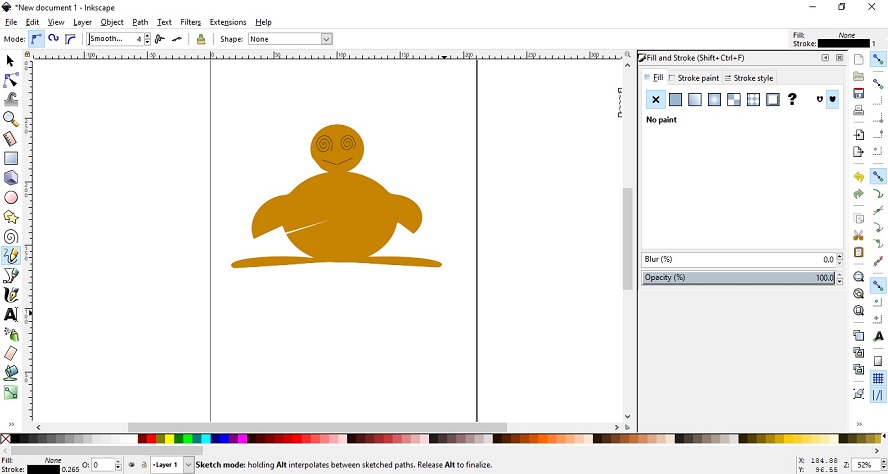Click the Paste clipboard icon
Viewport: 888px width, 474px height.
click(x=859, y=252)
